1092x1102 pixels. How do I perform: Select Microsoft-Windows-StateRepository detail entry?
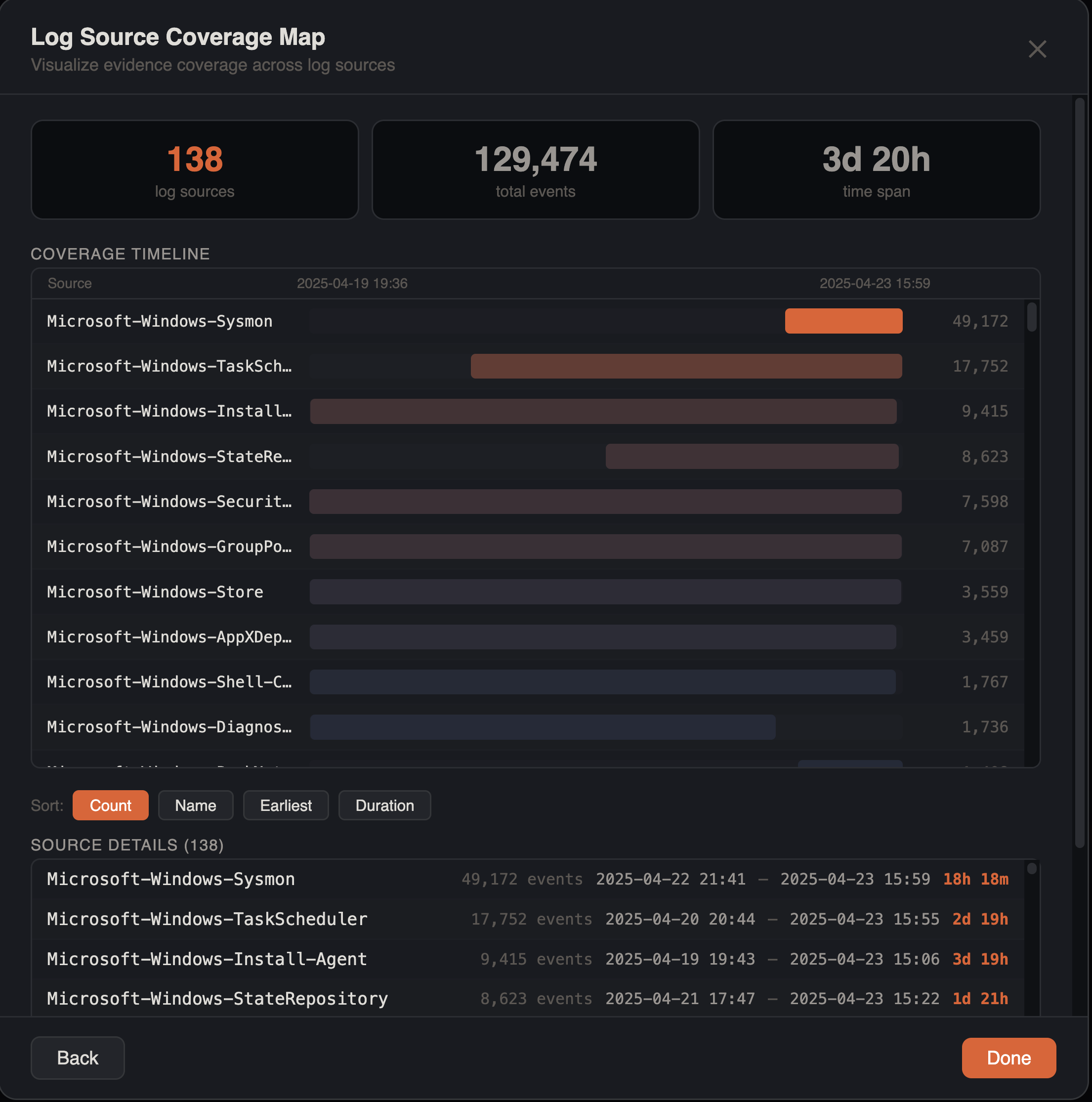pos(217,999)
